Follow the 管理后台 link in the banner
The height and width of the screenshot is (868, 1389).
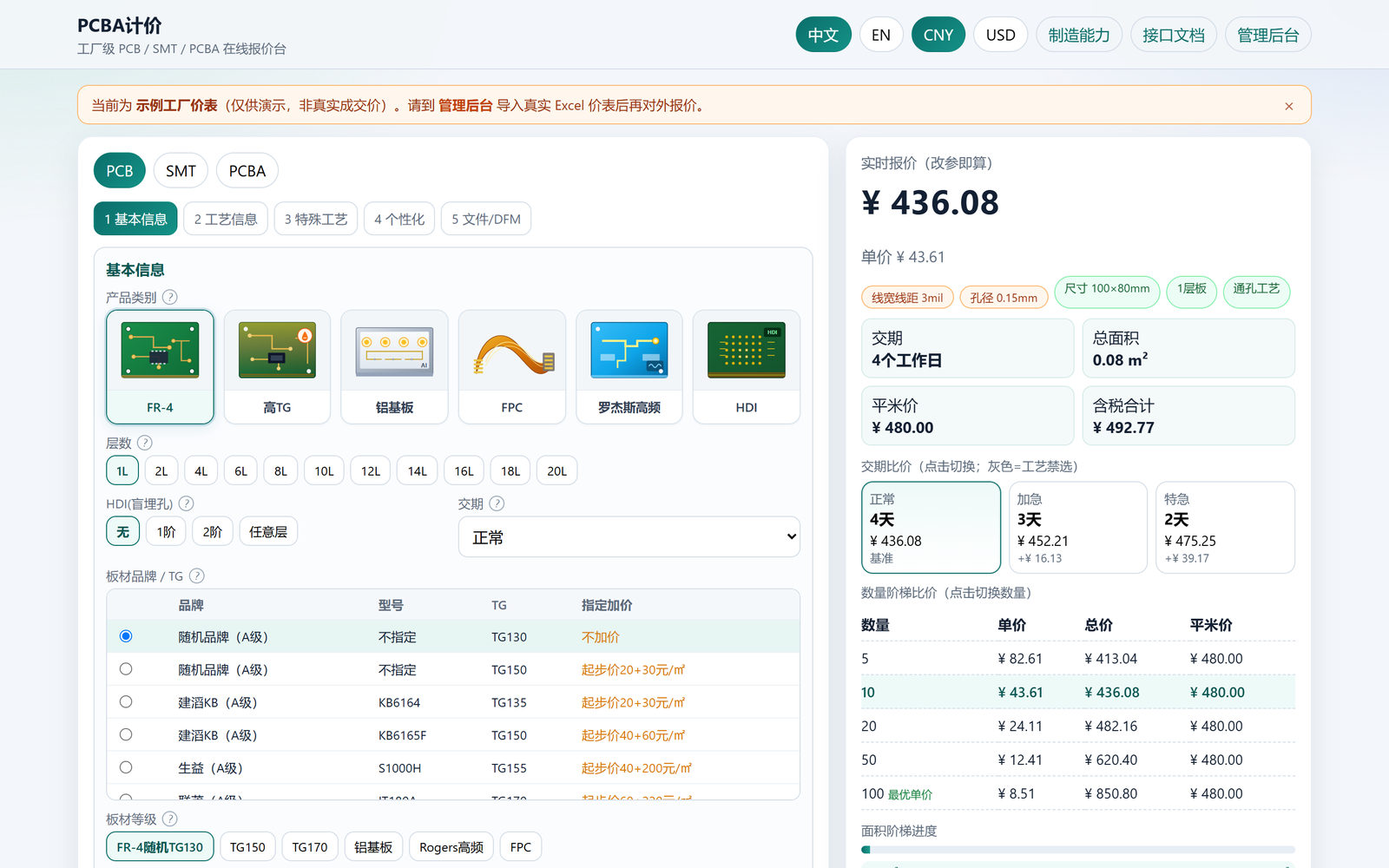coord(465,106)
